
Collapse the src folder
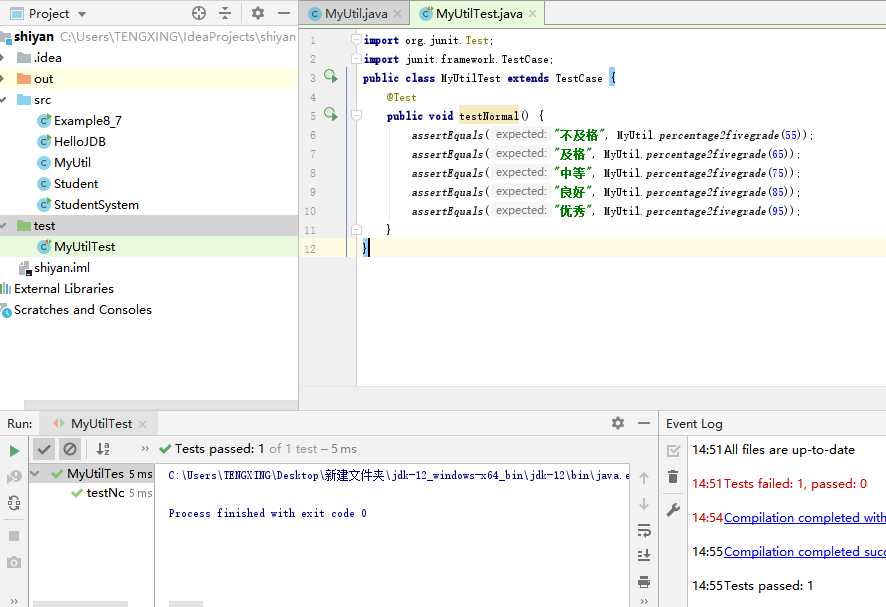click(3, 100)
